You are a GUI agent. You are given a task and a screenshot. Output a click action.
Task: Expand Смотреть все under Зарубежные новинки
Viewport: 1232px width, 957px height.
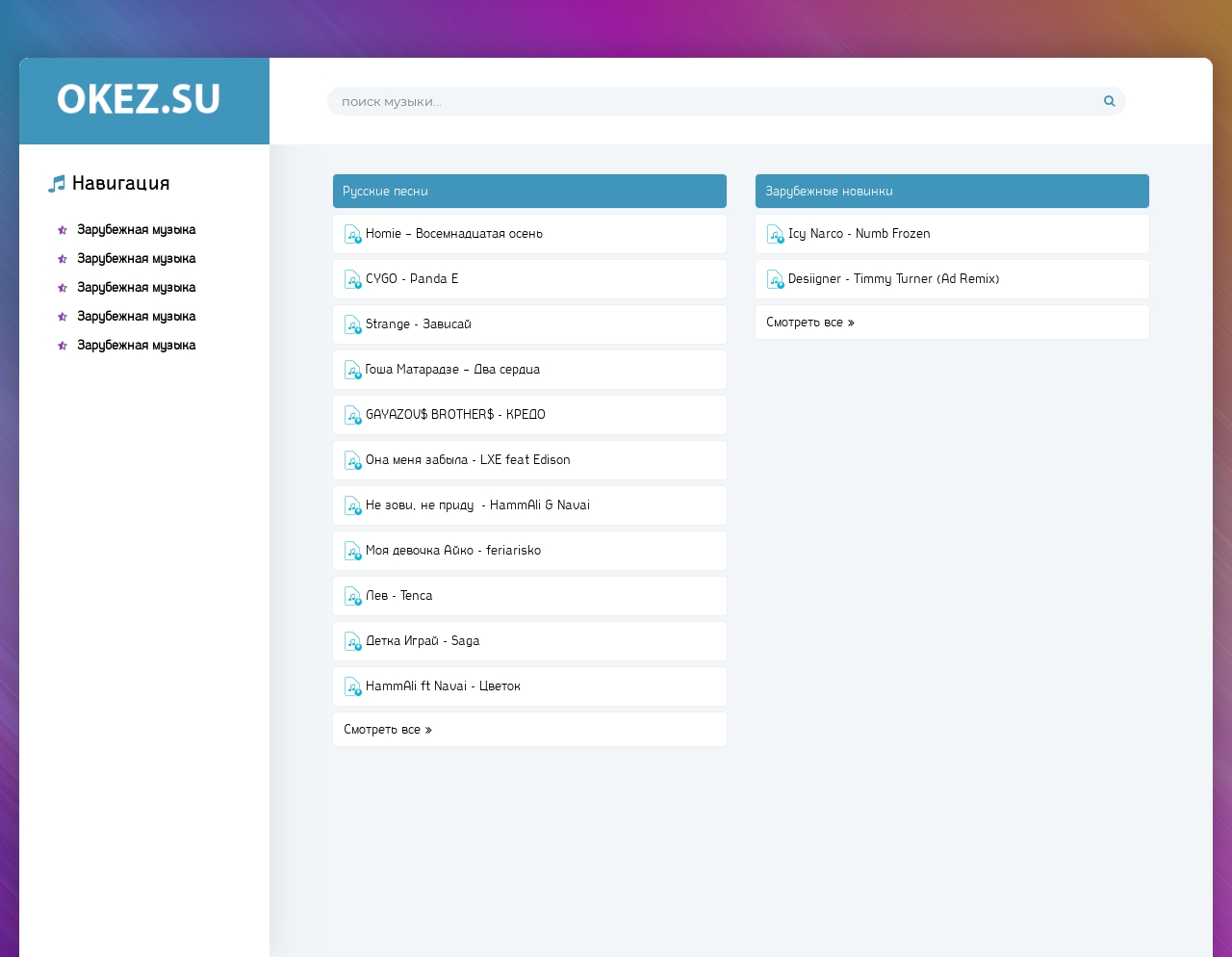[809, 323]
